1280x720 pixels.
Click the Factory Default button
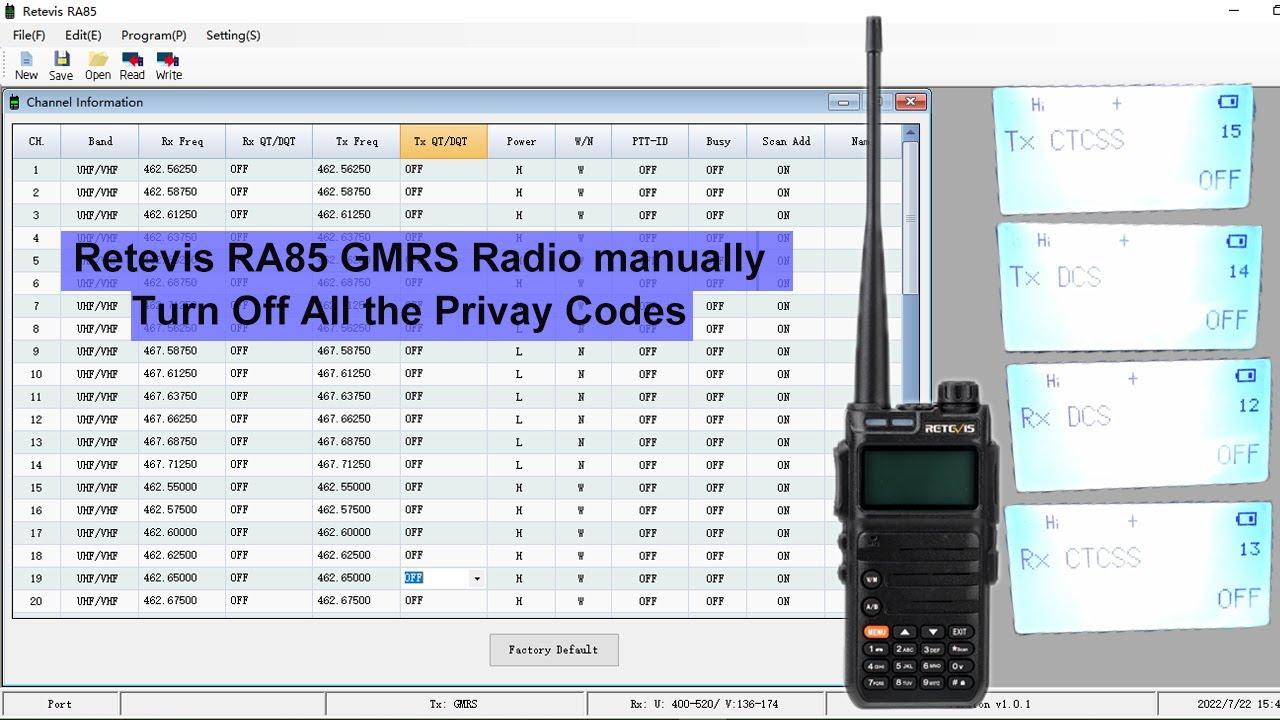pos(554,650)
